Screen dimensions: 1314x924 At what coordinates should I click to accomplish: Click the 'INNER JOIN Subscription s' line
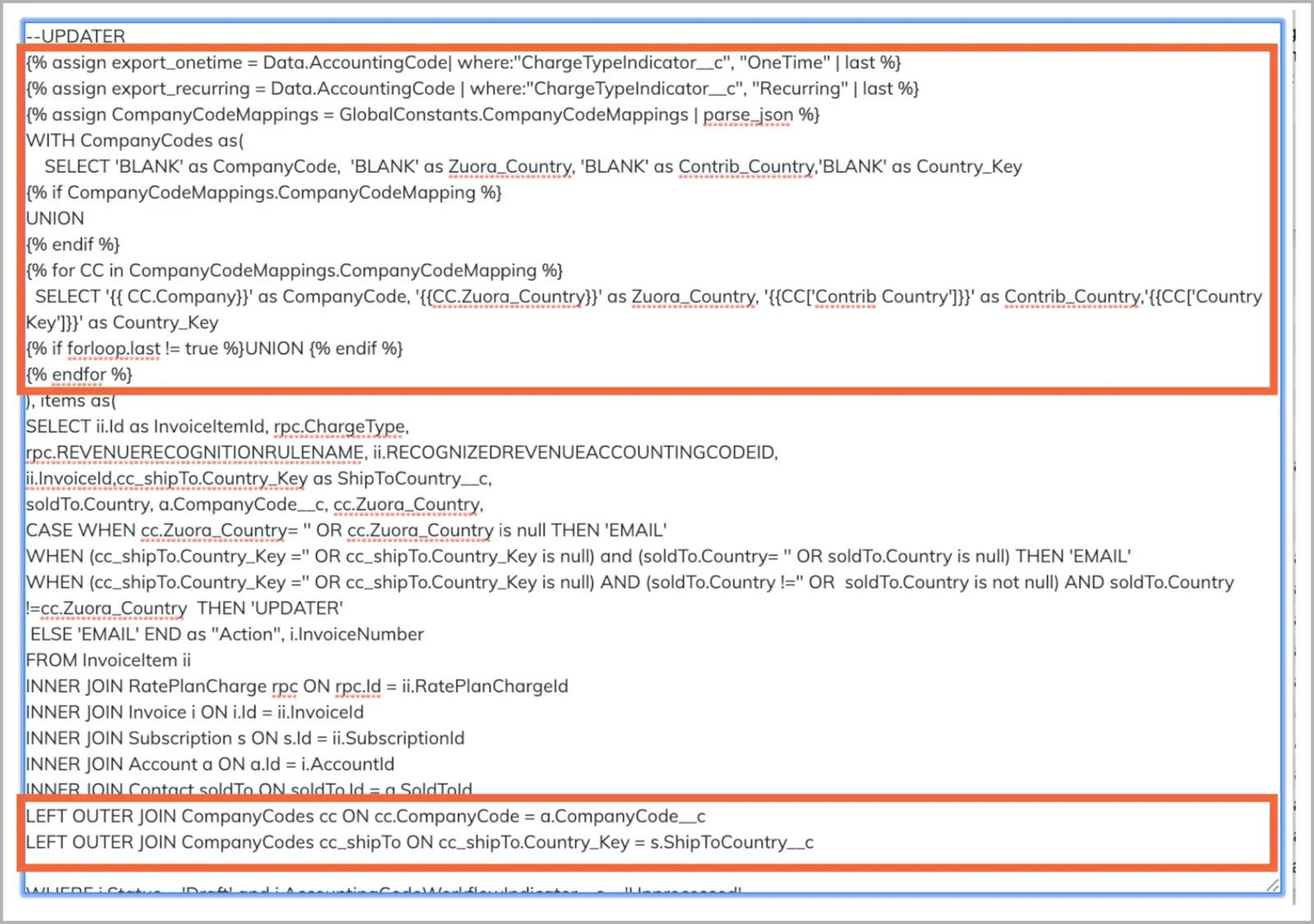246,738
